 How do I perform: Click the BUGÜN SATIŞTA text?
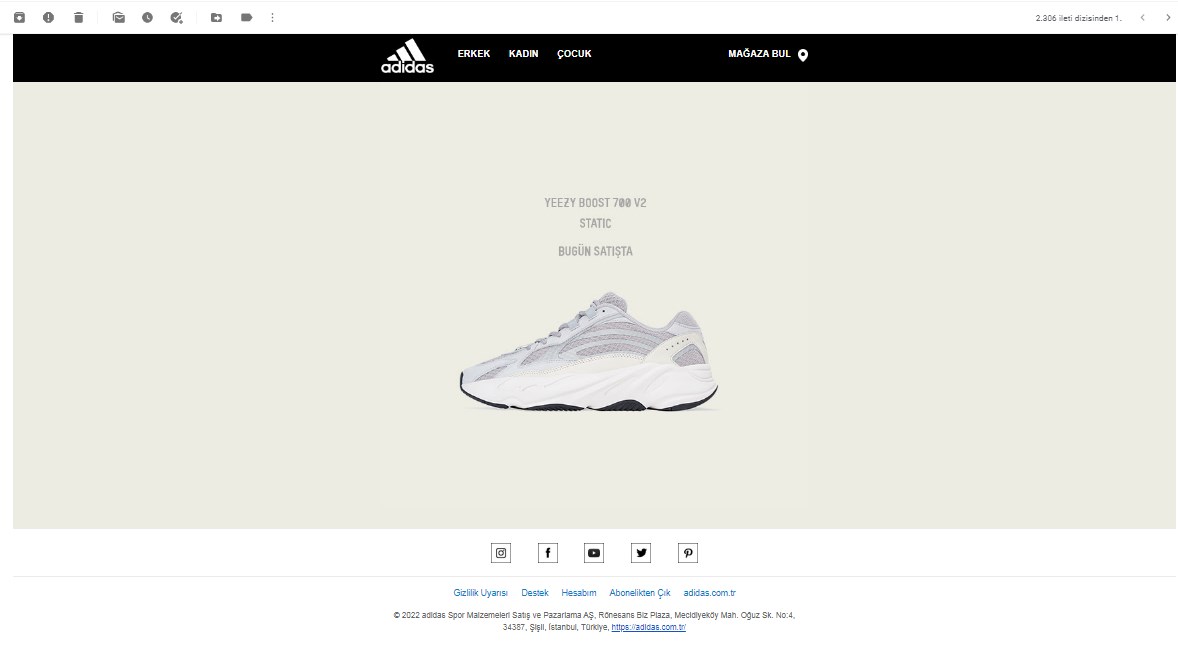point(595,251)
